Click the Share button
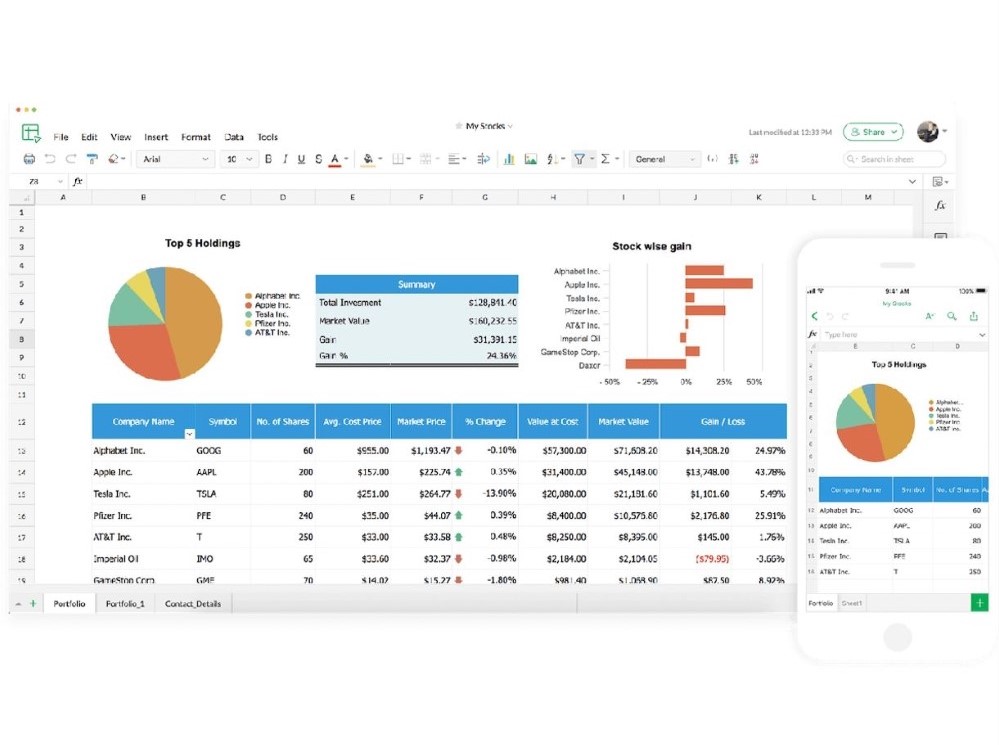The height and width of the screenshot is (745, 999). tap(872, 132)
